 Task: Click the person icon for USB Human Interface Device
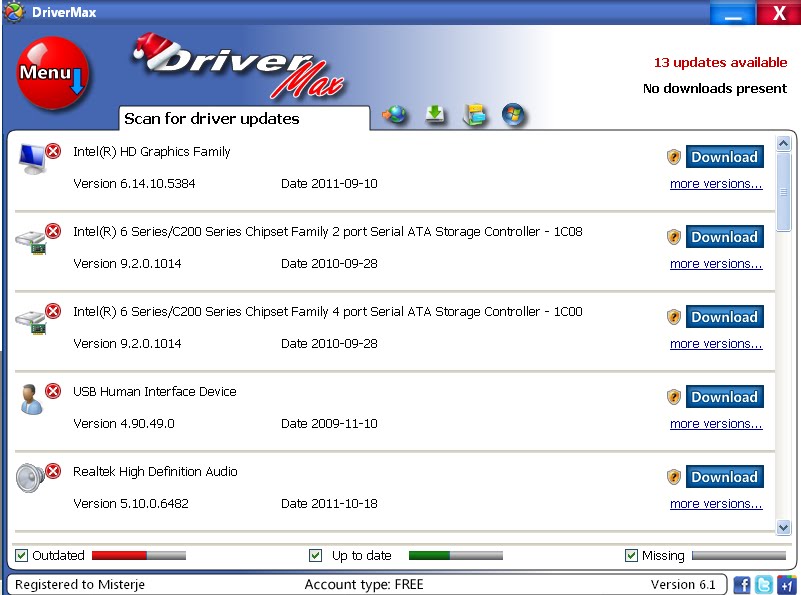tap(31, 399)
